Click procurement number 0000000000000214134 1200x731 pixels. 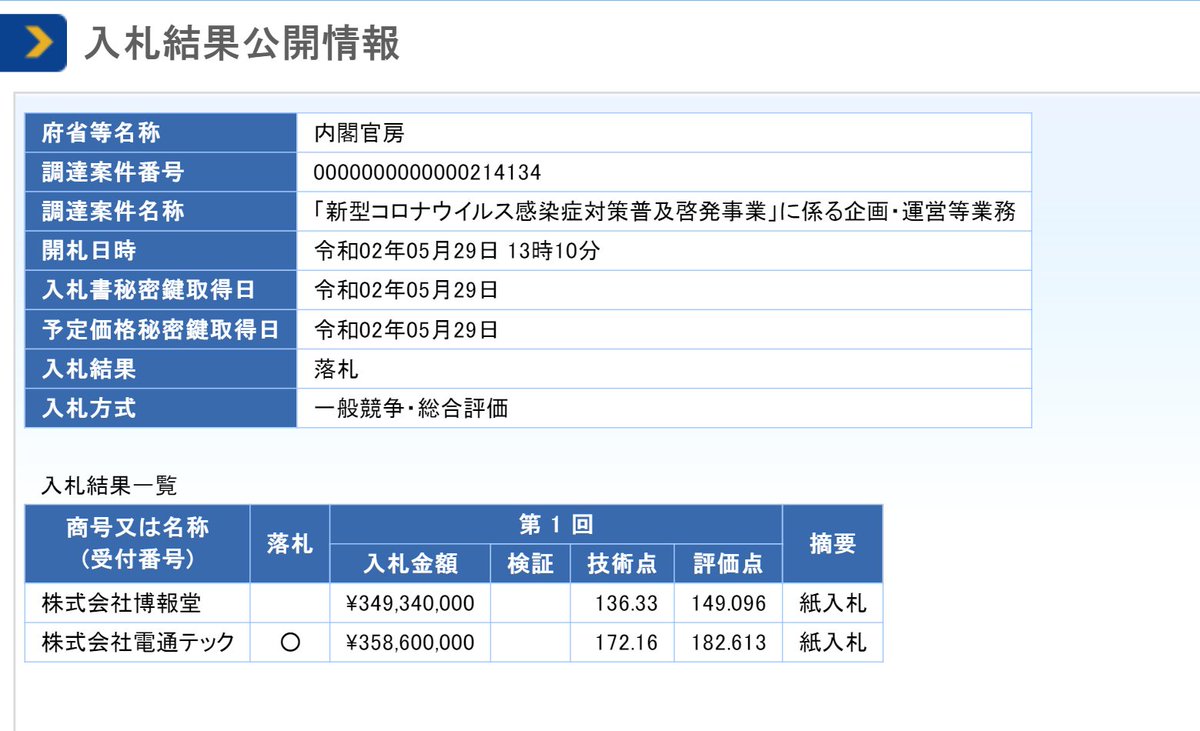427,172
